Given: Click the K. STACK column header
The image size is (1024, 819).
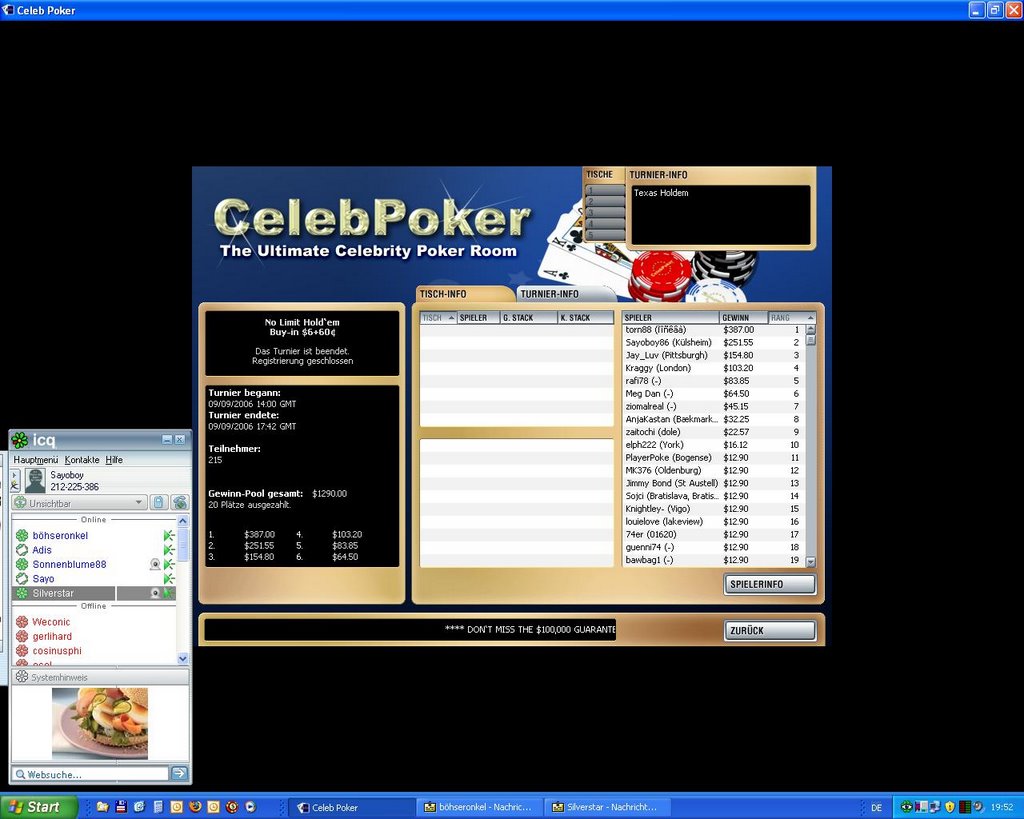Looking at the screenshot, I should point(586,318).
